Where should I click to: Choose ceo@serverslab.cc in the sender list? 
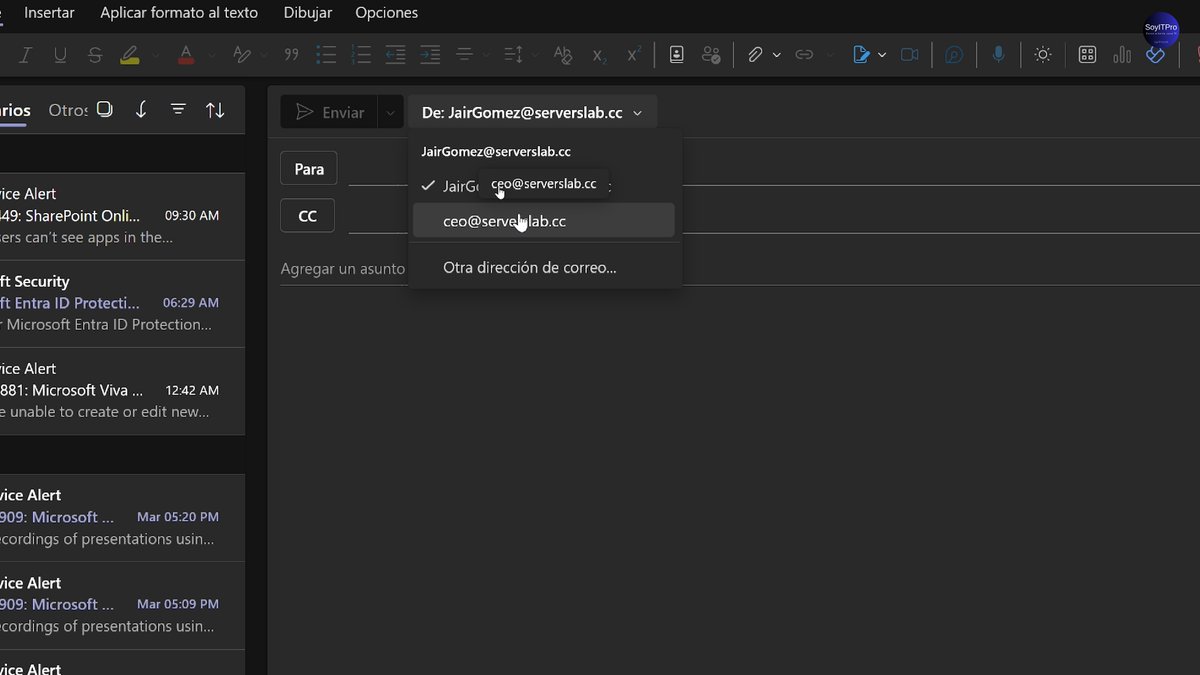(544, 221)
